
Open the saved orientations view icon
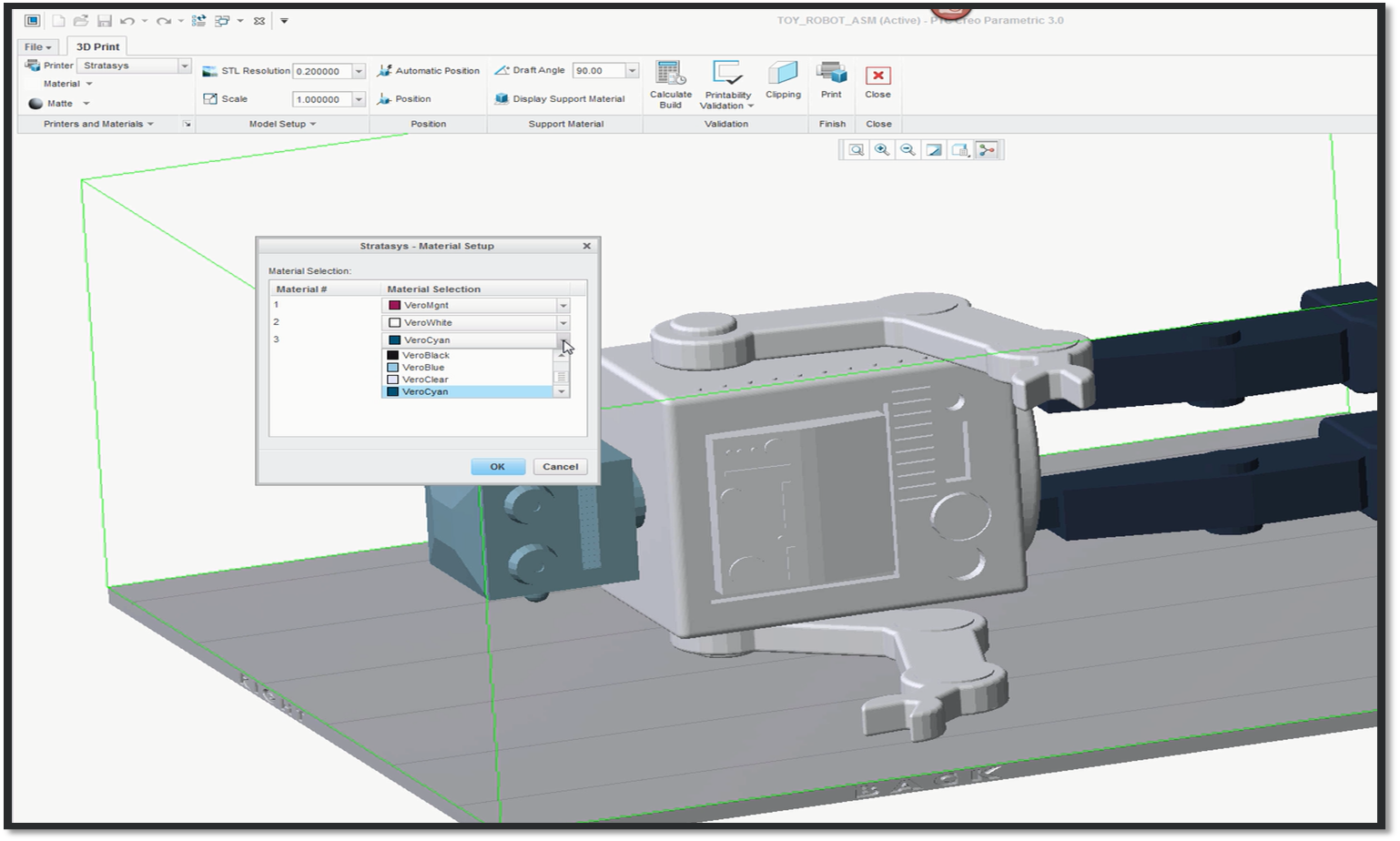960,150
